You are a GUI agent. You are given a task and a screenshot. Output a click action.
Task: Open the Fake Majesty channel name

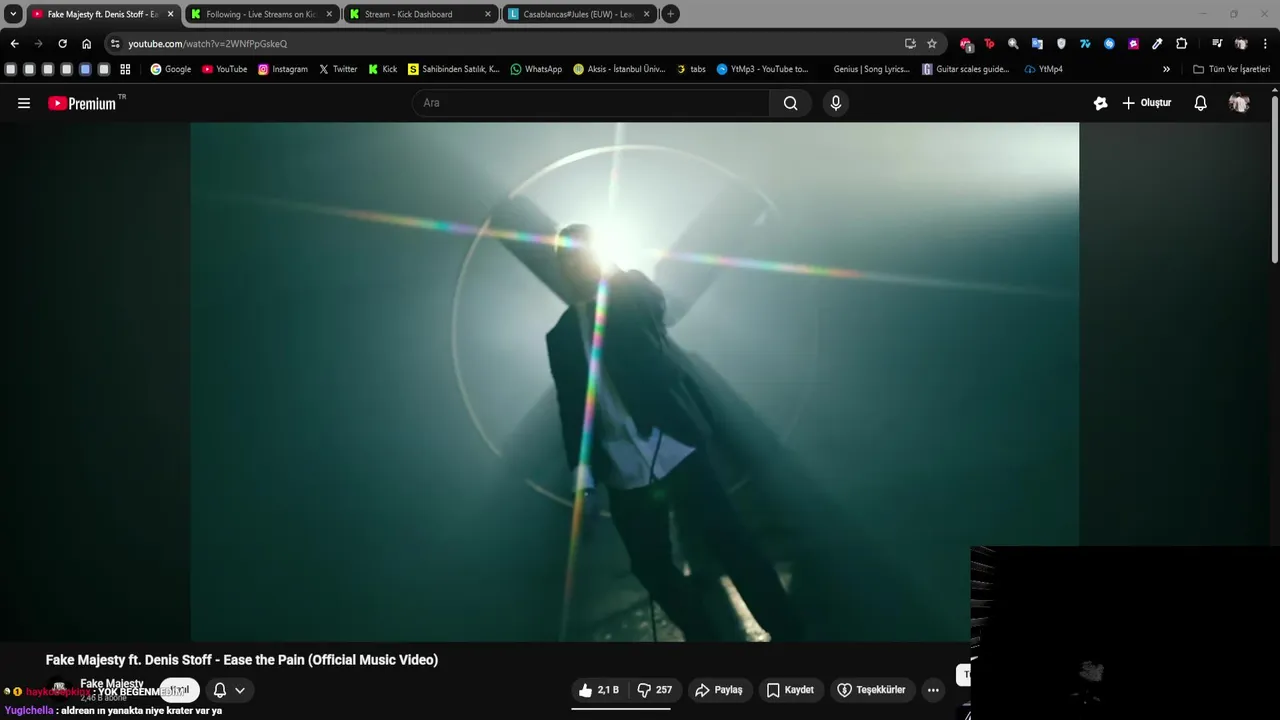point(112,684)
